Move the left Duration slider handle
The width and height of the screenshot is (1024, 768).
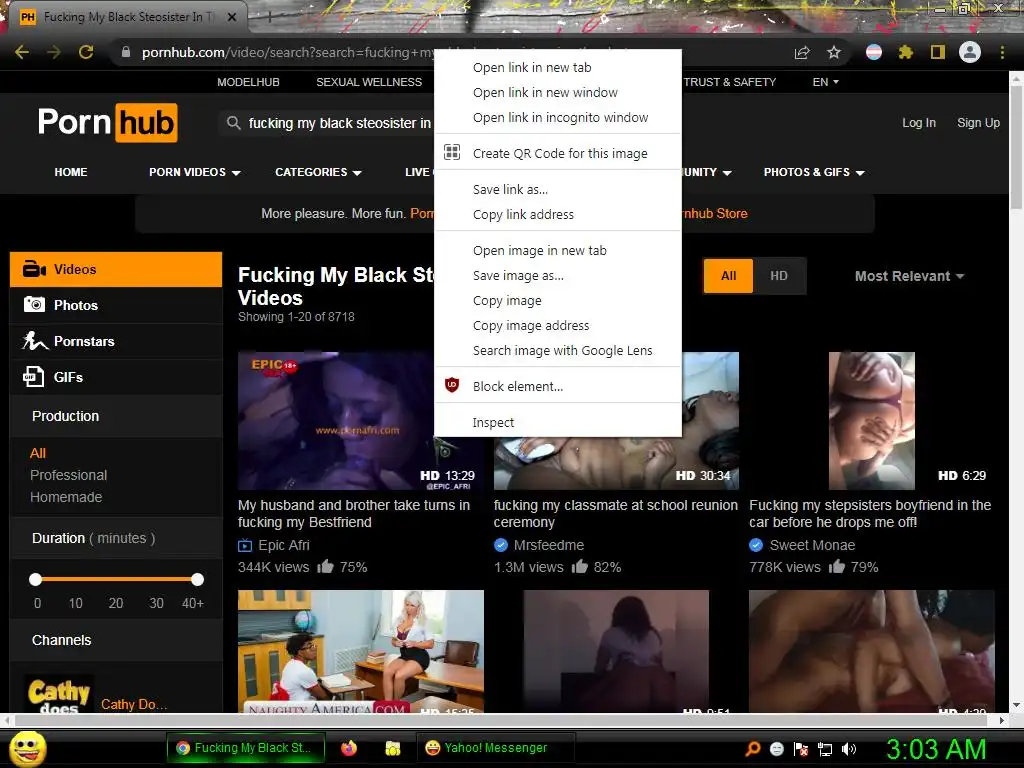tap(35, 579)
